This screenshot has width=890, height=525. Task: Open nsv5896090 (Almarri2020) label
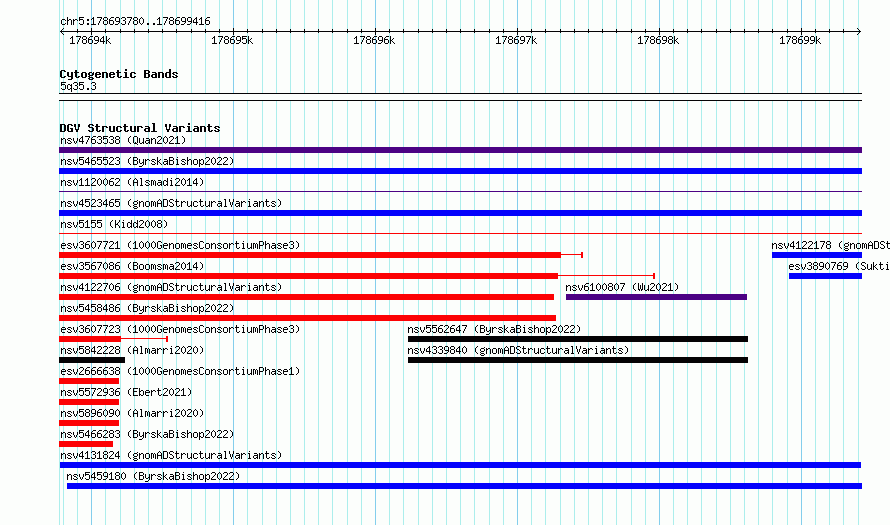click(x=132, y=413)
